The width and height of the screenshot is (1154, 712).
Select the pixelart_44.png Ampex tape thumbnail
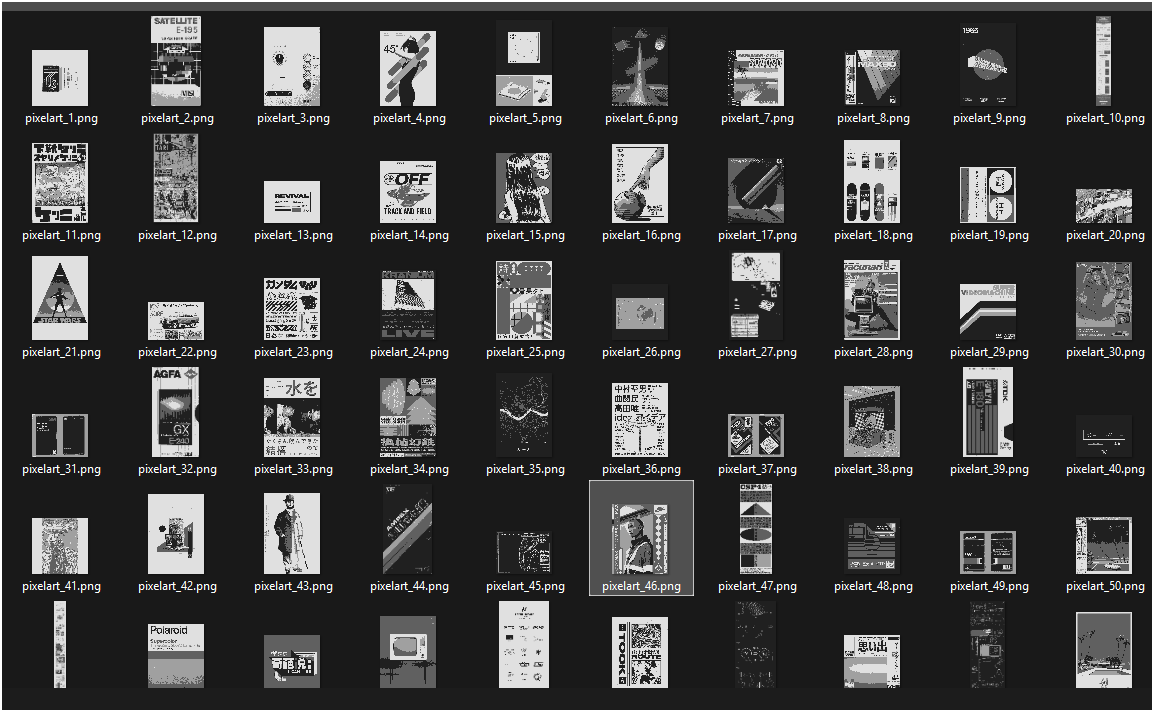(x=408, y=529)
